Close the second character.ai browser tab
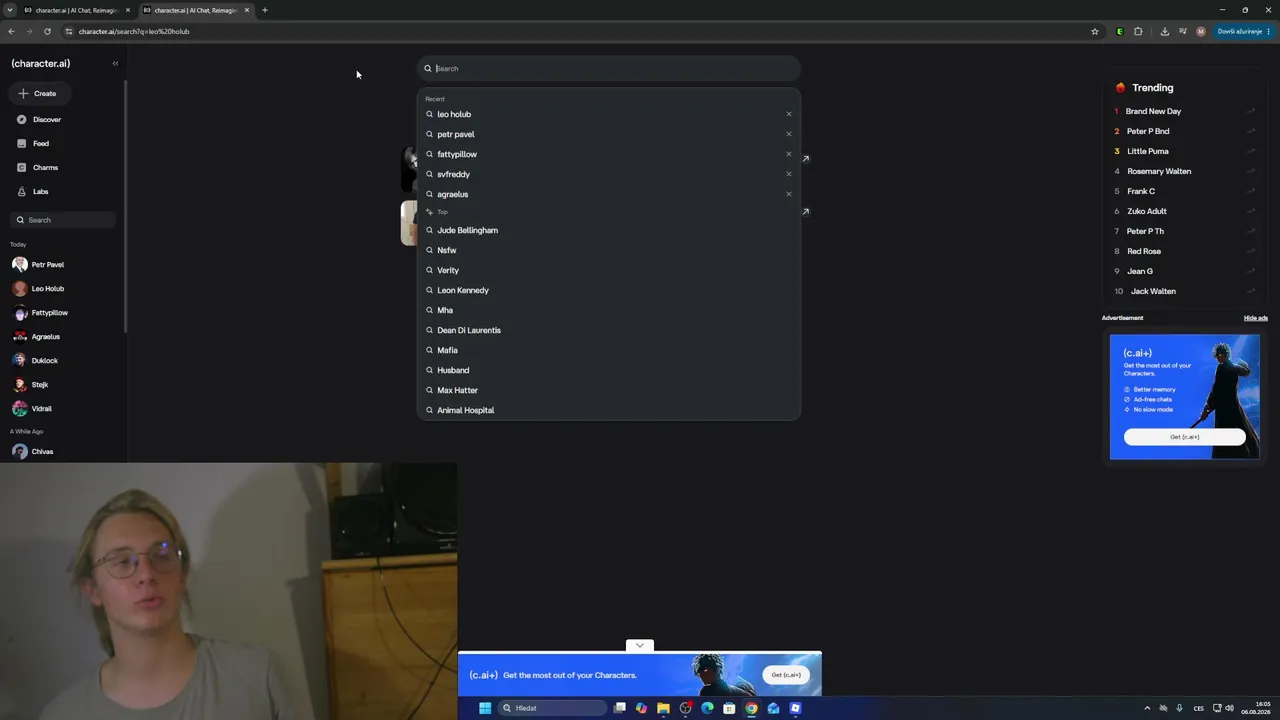The image size is (1280, 720). (x=247, y=10)
